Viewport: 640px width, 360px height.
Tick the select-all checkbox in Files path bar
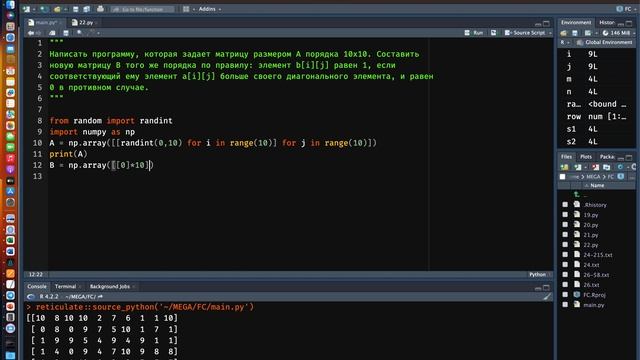pyautogui.click(x=562, y=177)
